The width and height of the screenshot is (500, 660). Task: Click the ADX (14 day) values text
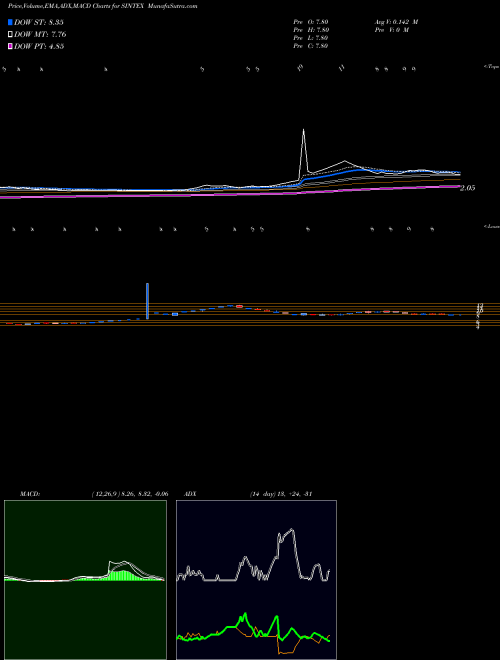[x=280, y=494]
